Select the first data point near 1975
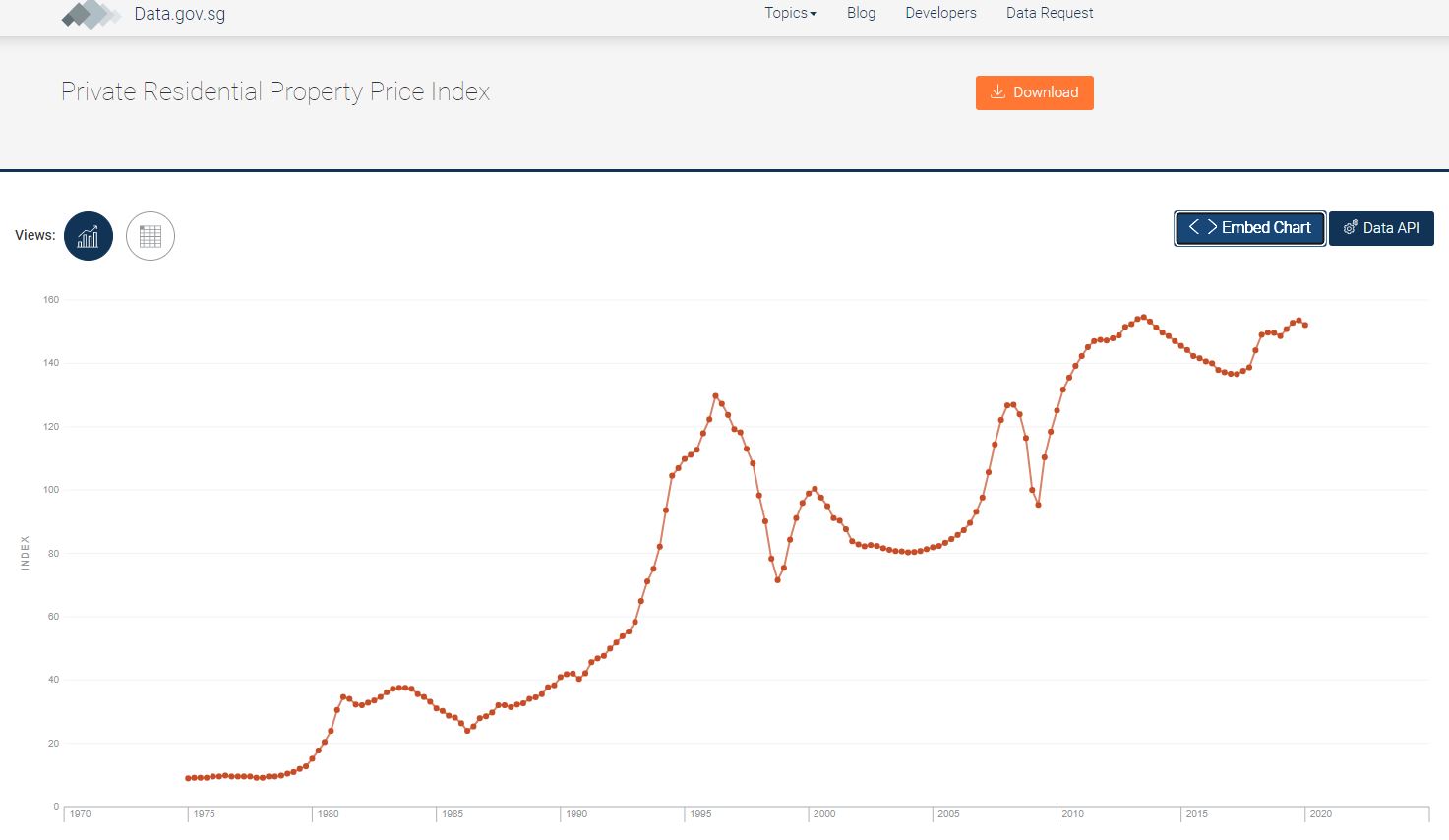The image size is (1449, 840). point(188,778)
